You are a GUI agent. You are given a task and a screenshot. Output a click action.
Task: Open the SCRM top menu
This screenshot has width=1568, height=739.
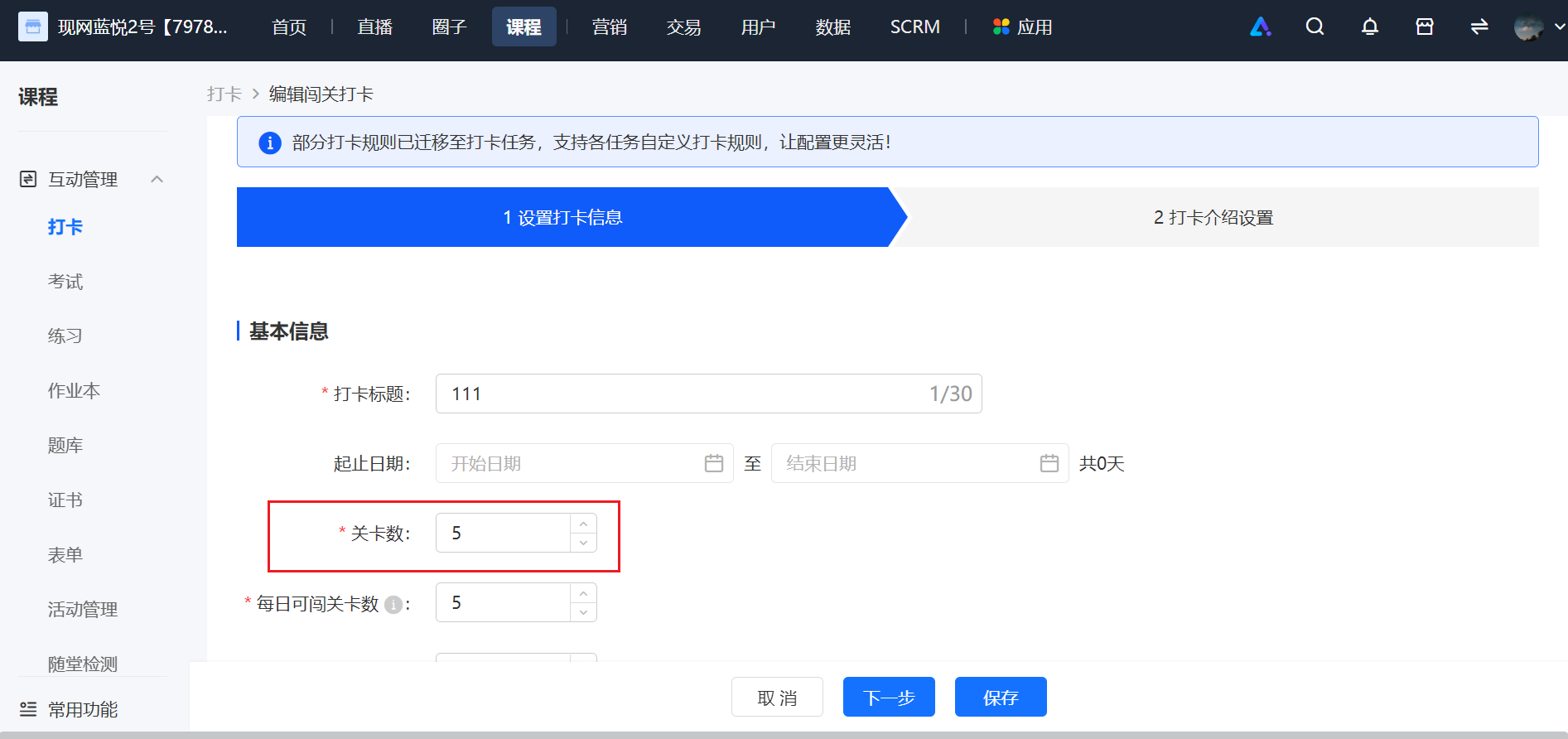[914, 27]
